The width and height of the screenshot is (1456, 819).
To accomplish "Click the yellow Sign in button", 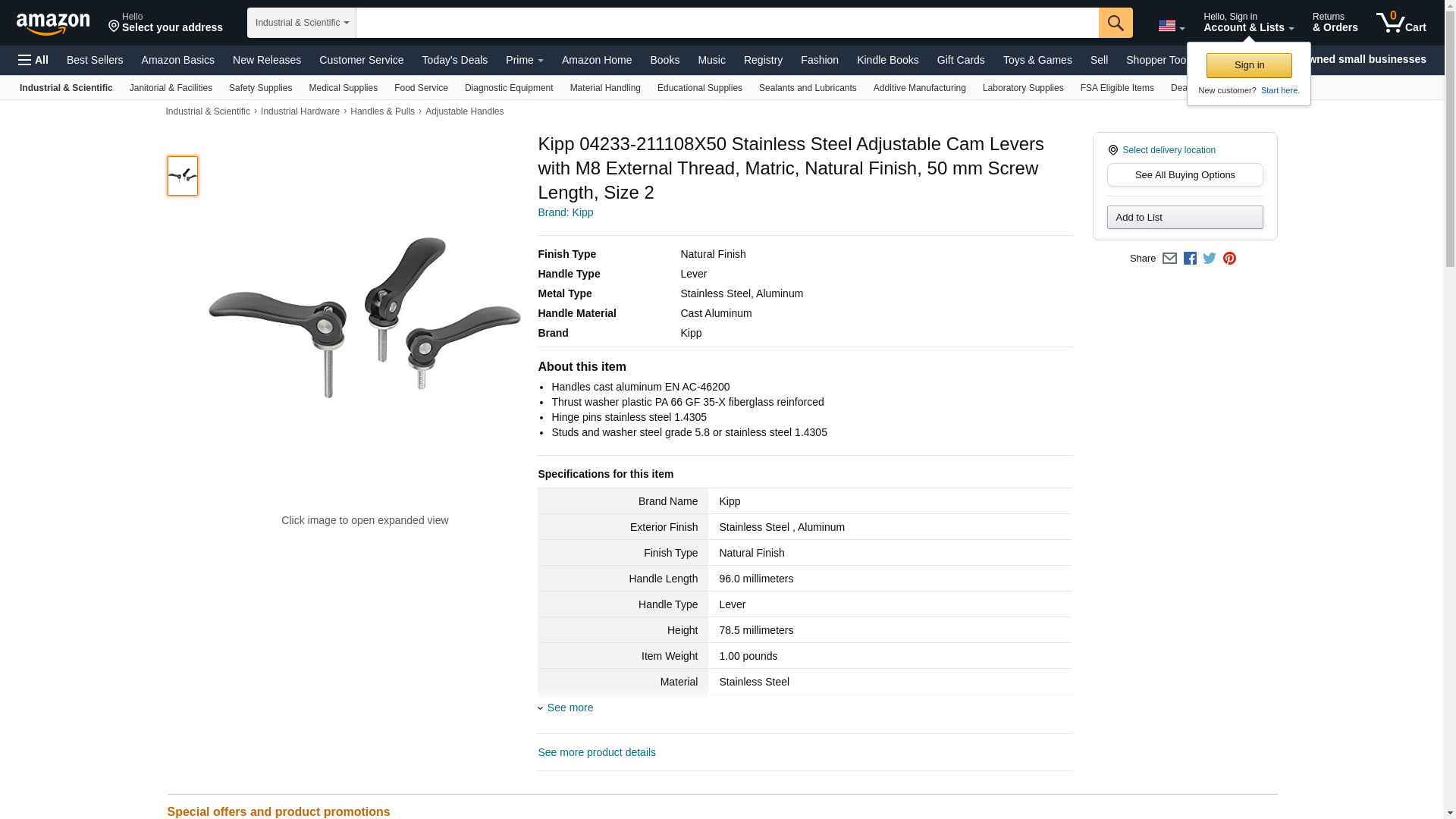I will (x=1249, y=65).
